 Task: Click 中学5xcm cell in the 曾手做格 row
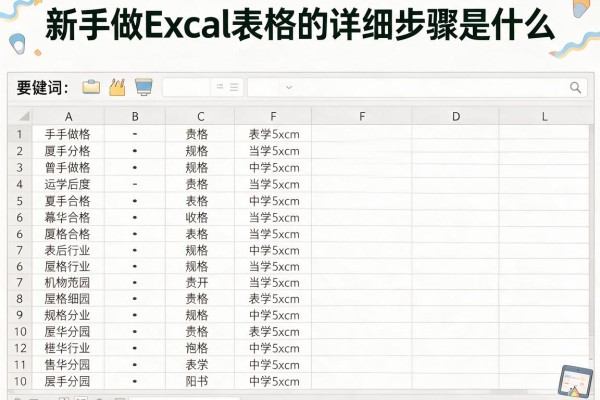click(x=274, y=168)
